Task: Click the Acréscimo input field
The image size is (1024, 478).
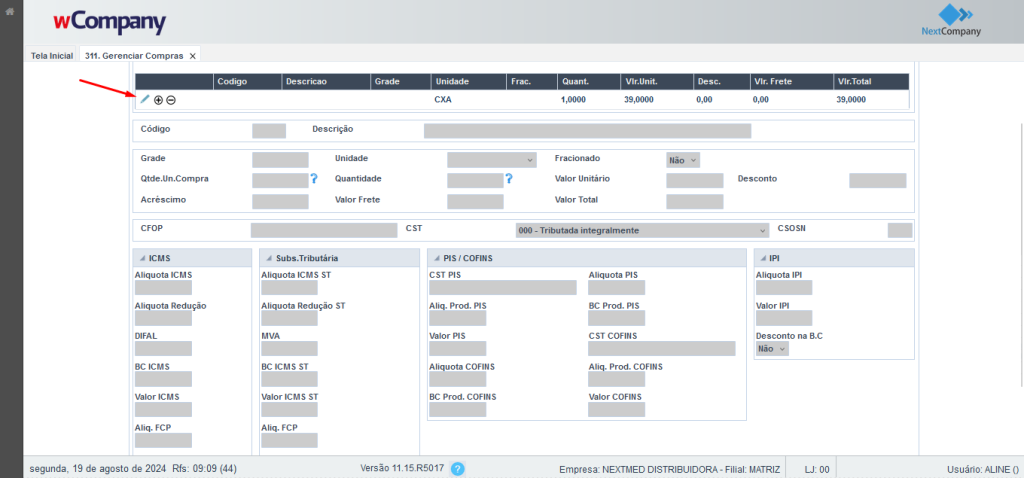Action: point(280,201)
